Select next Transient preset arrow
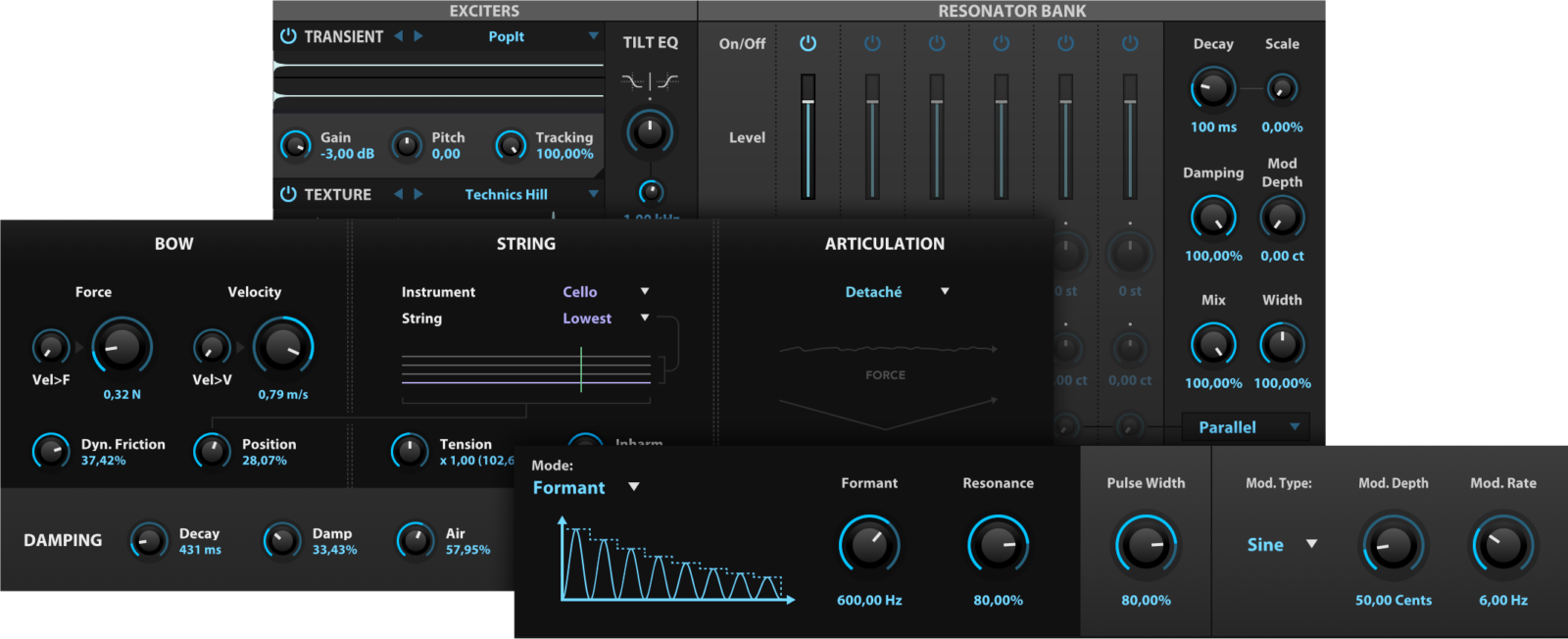Screen dimensions: 1568x639 click(418, 36)
